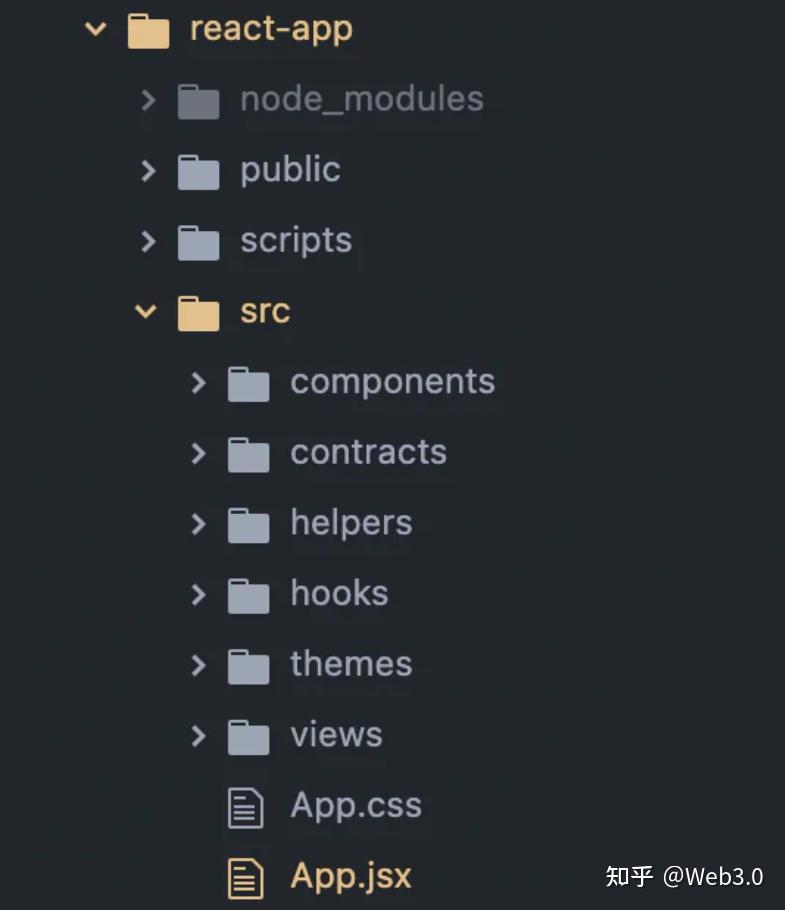Click the App.jsx file icon
This screenshot has height=910, width=785.
click(246, 878)
